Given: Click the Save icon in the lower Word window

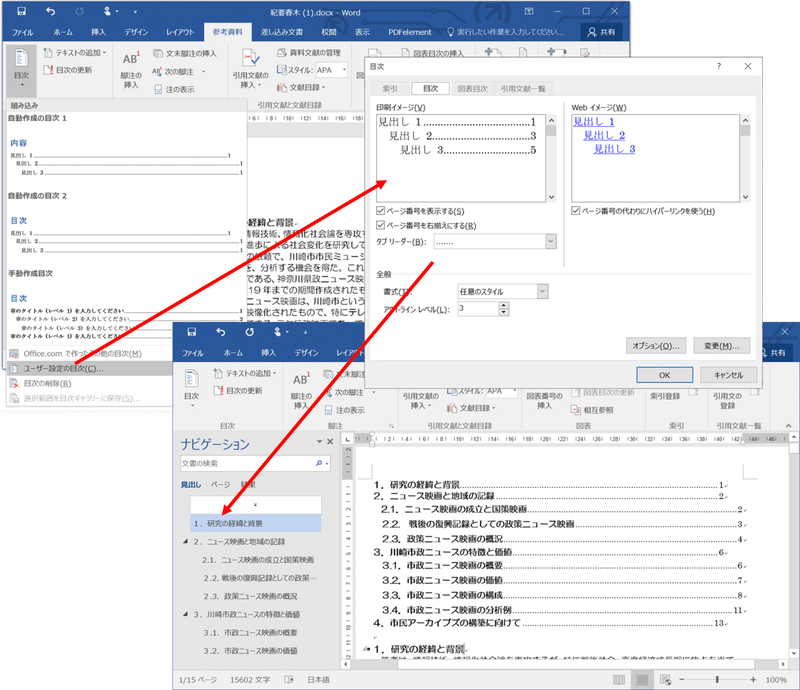Looking at the screenshot, I should click(x=192, y=332).
